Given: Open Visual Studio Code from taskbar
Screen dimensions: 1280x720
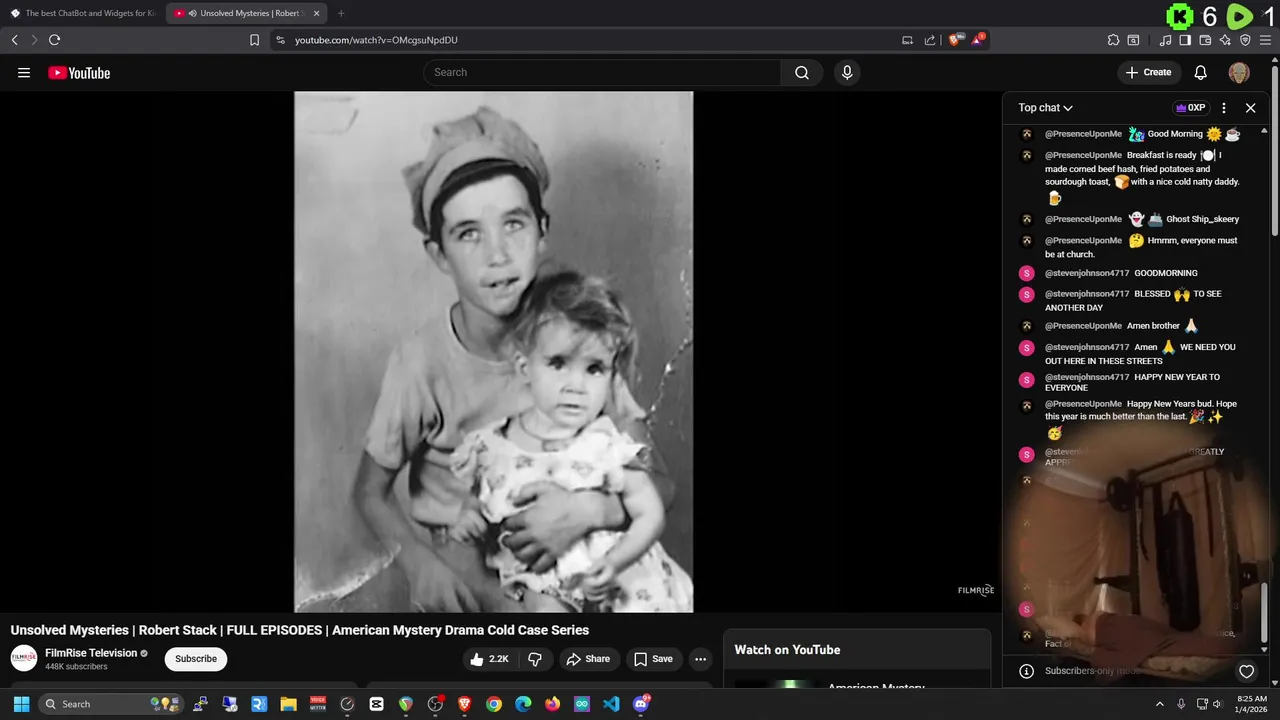Looking at the screenshot, I should click(611, 704).
